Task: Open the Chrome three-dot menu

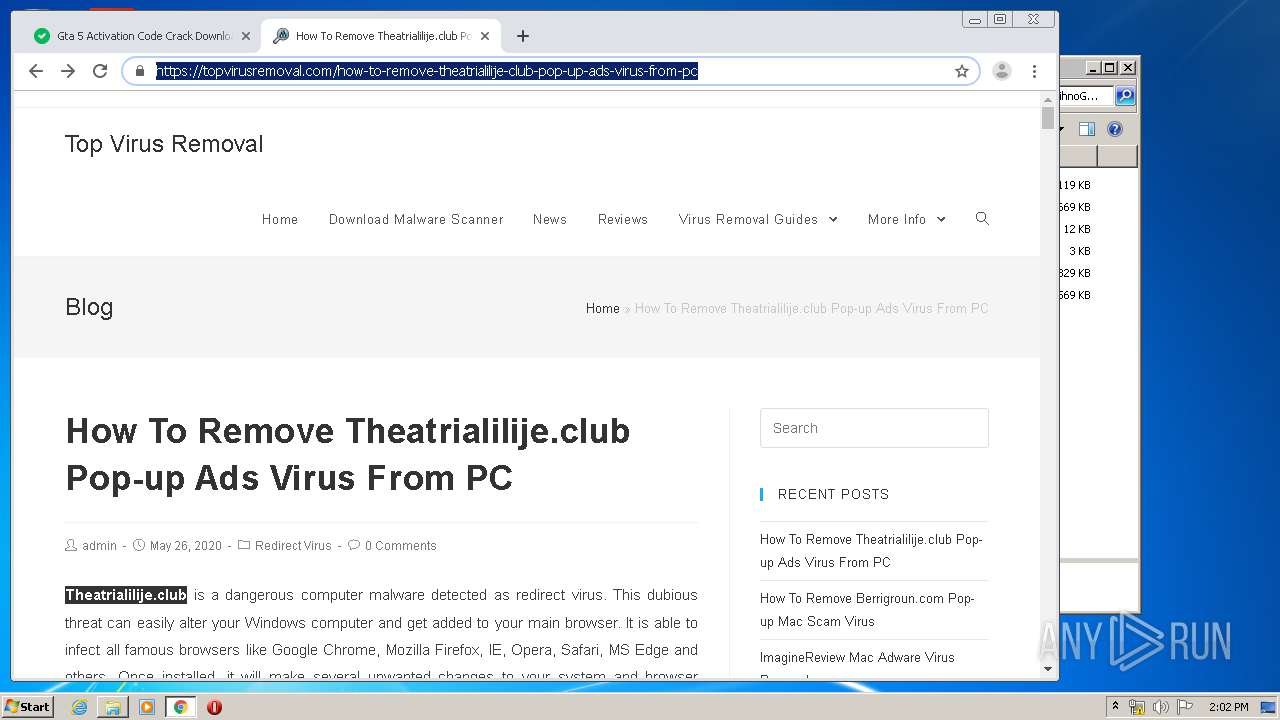Action: pos(1034,71)
